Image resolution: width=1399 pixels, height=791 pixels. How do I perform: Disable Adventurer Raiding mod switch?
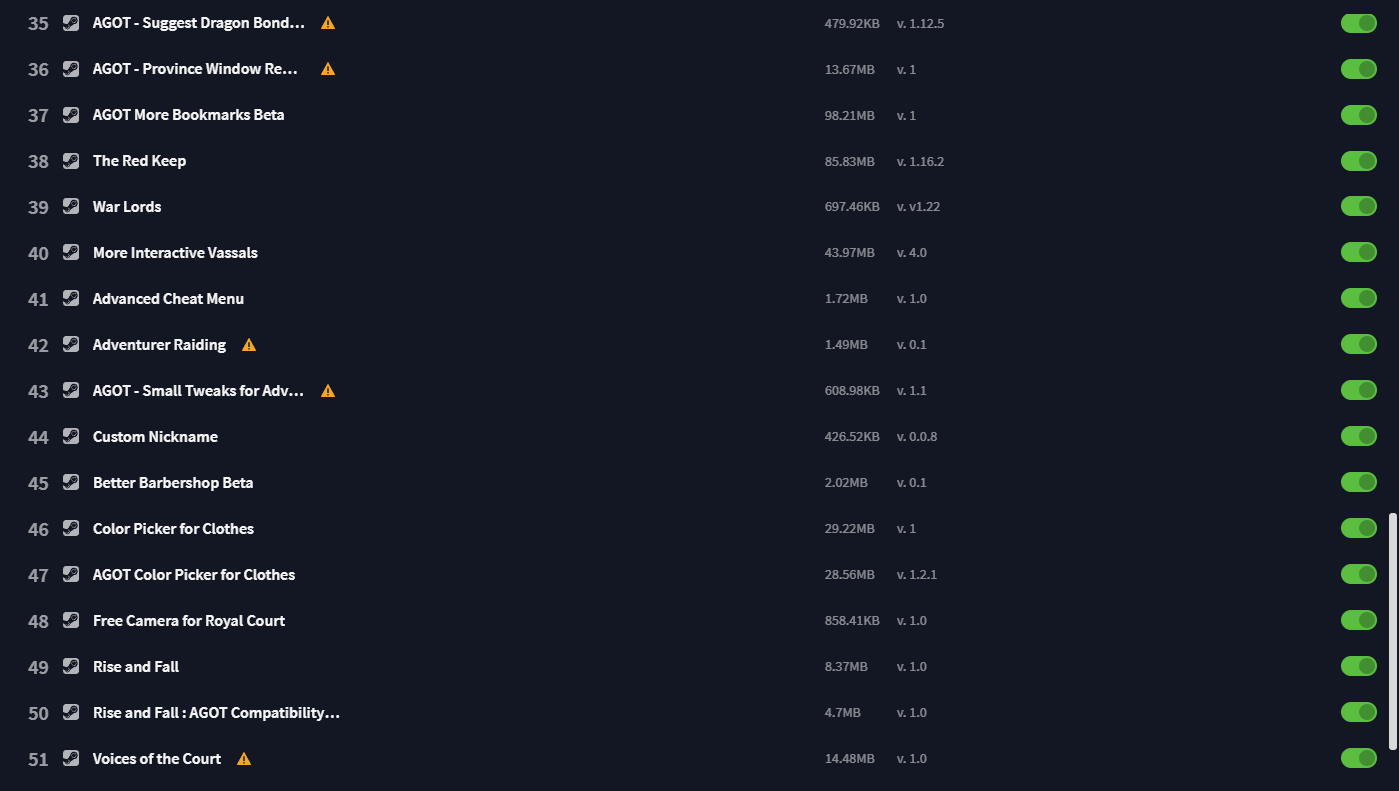tap(1359, 344)
